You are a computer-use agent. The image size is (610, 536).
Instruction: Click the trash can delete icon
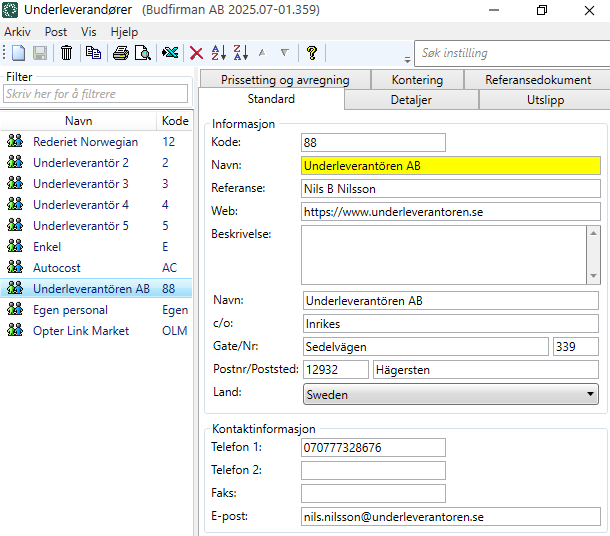(67, 53)
